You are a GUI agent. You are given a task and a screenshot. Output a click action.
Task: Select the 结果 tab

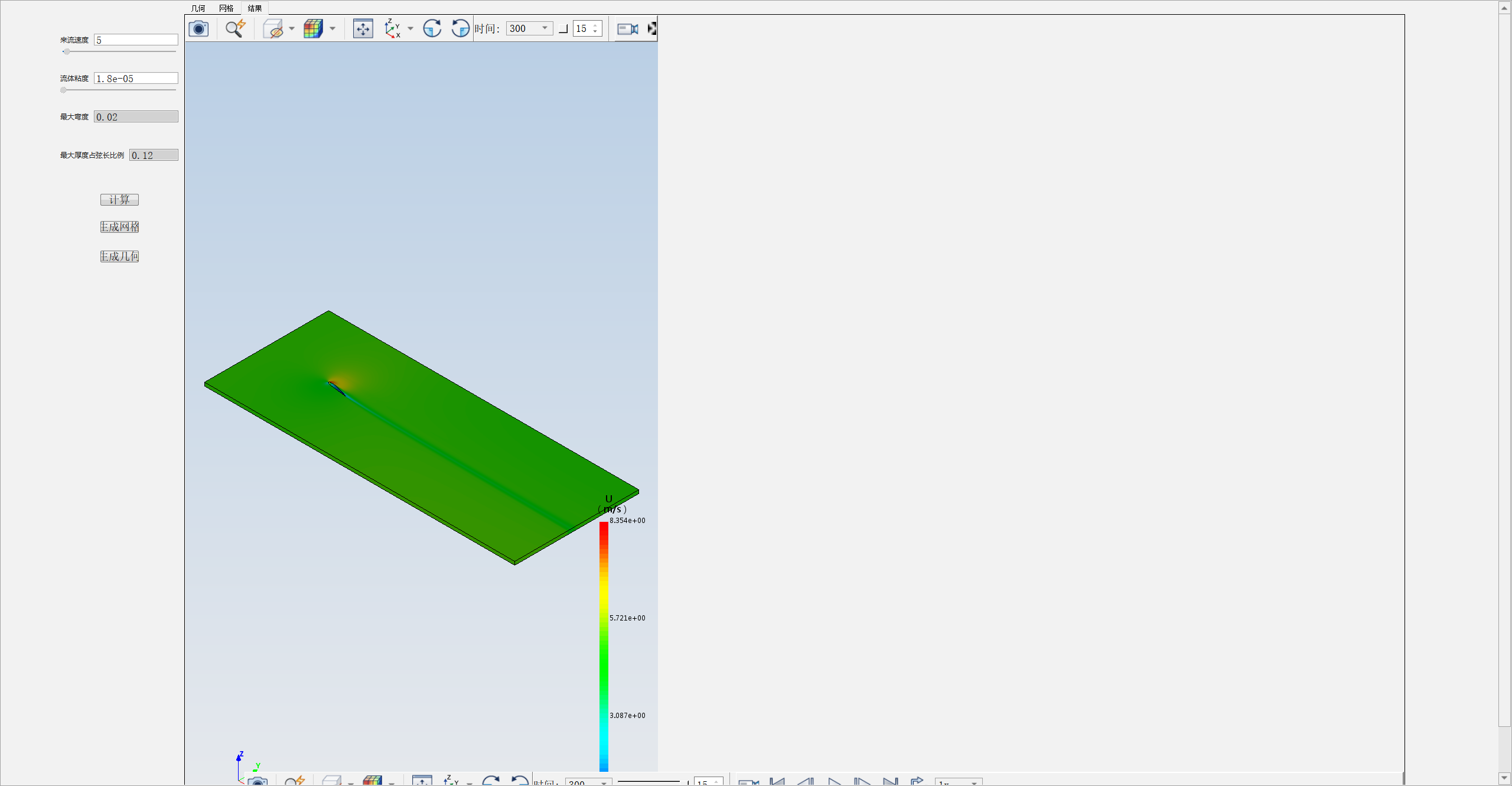click(255, 8)
